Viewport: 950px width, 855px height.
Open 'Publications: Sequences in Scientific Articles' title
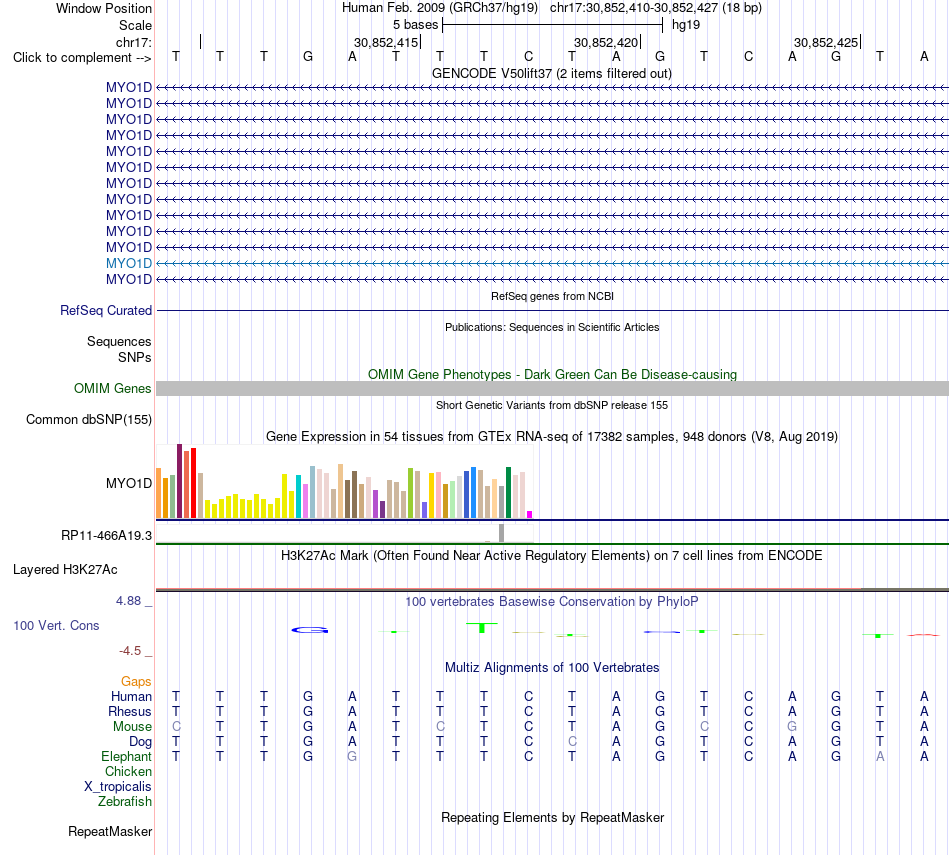[x=552, y=327]
